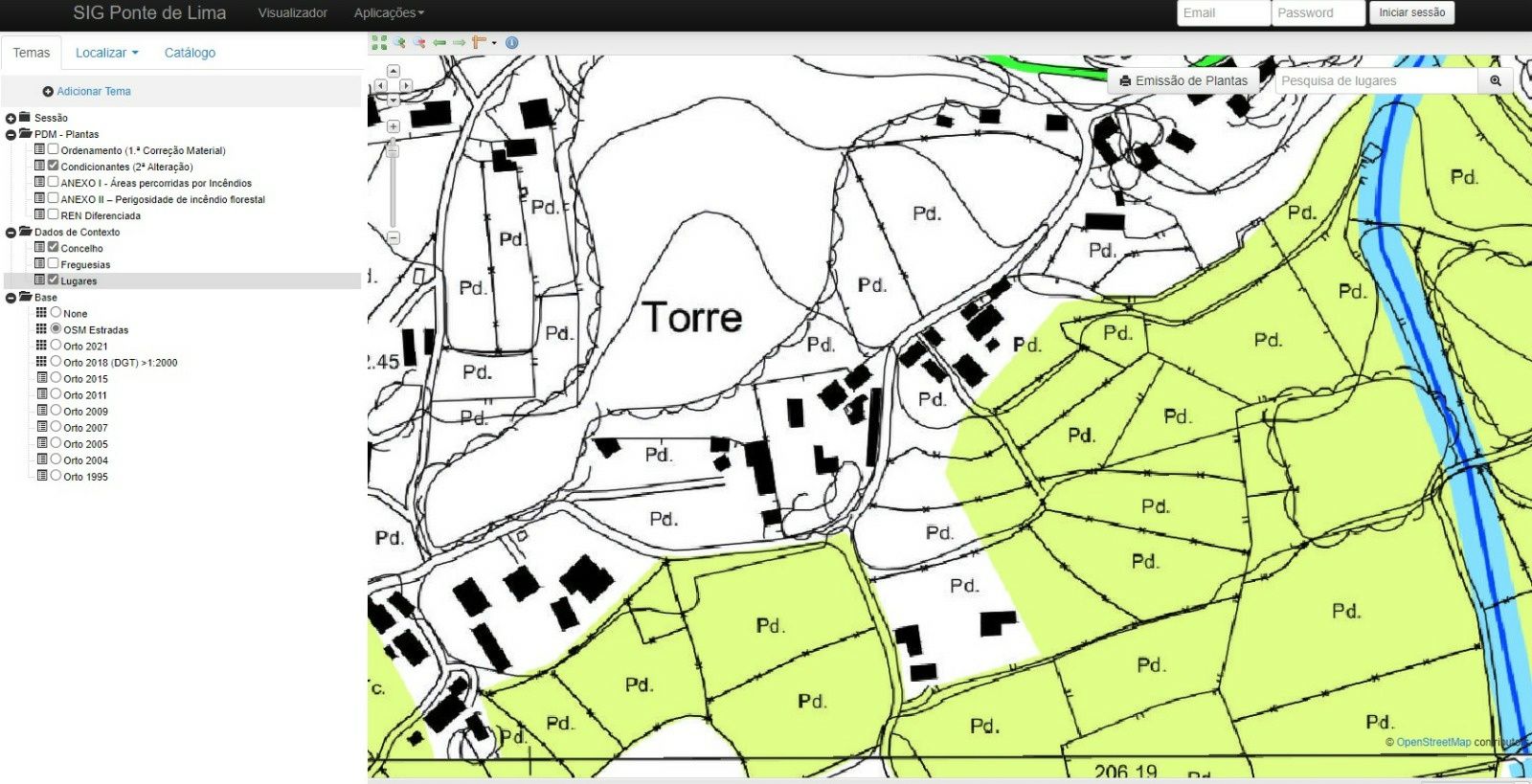Click the minus zoom-out map button

point(393,237)
